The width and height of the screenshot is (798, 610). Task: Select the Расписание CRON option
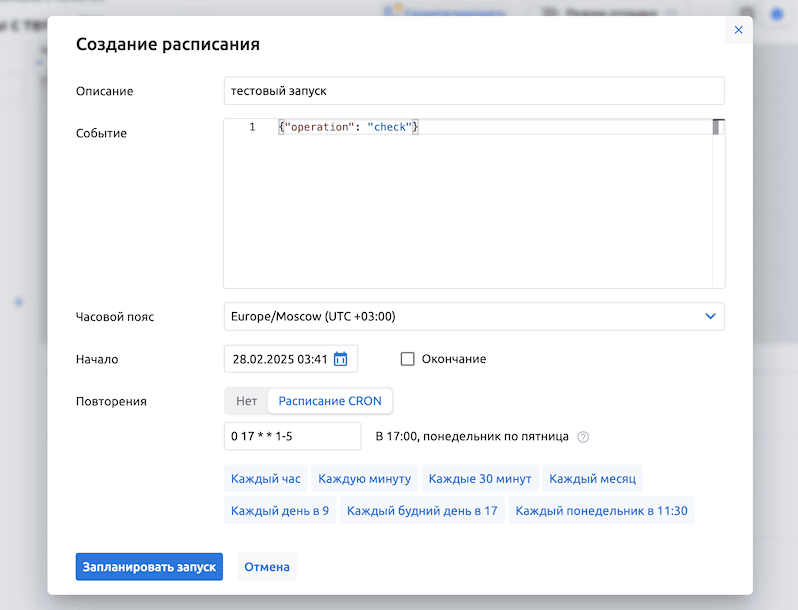(x=330, y=401)
